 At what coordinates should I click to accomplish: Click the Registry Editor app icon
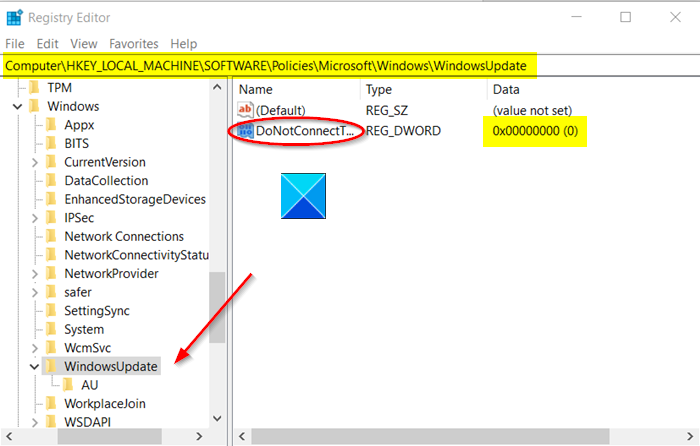(x=14, y=17)
